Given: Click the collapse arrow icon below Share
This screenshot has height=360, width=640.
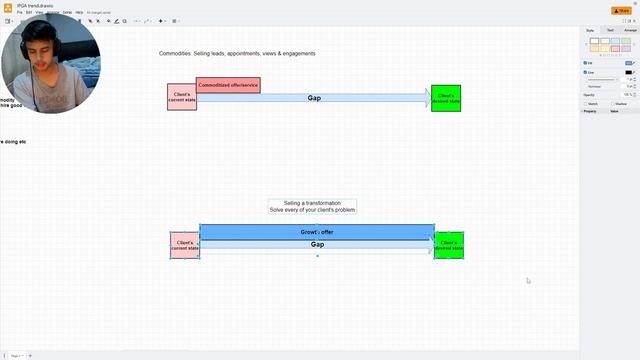Looking at the screenshot, I should [x=635, y=21].
